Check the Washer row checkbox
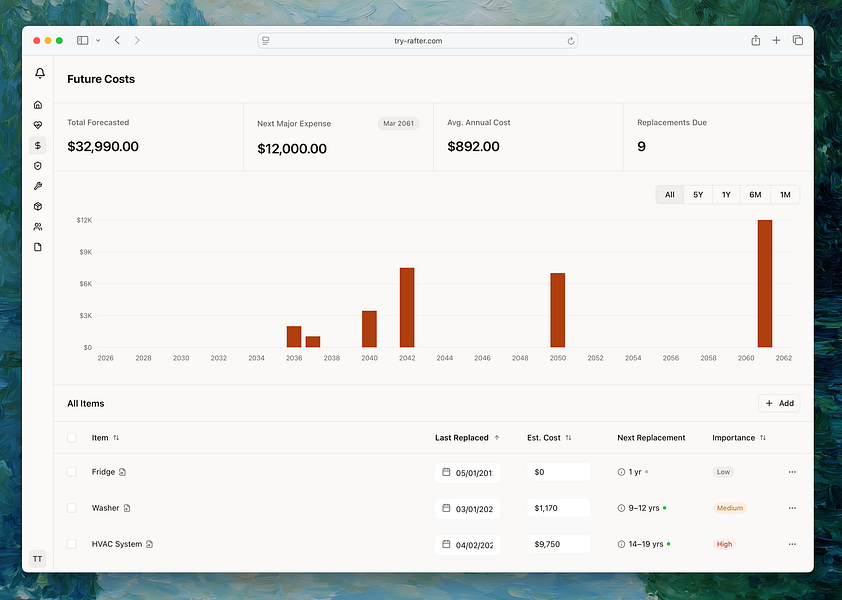The height and width of the screenshot is (600, 842). click(x=71, y=508)
